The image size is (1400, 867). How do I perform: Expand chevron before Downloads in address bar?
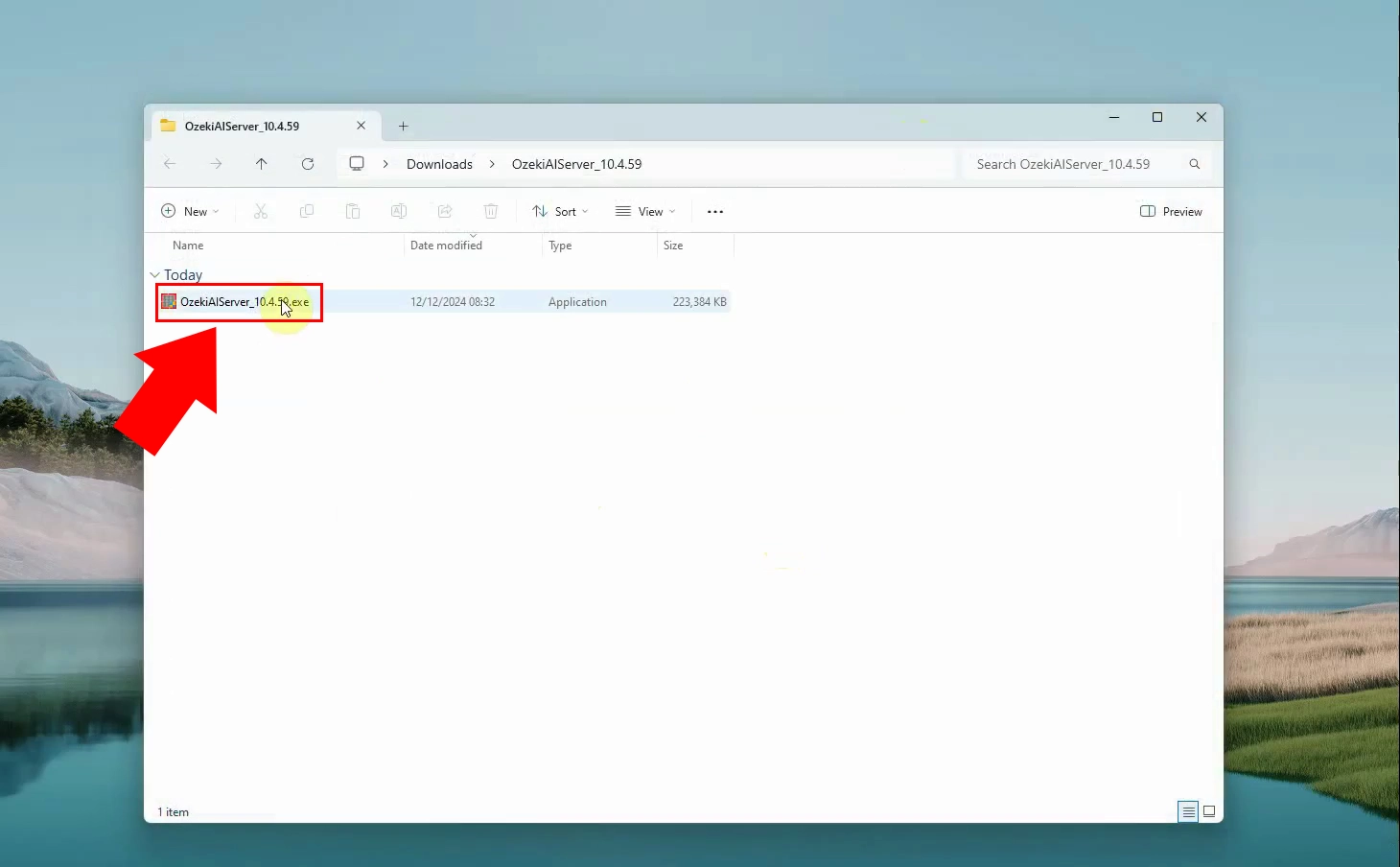385,164
